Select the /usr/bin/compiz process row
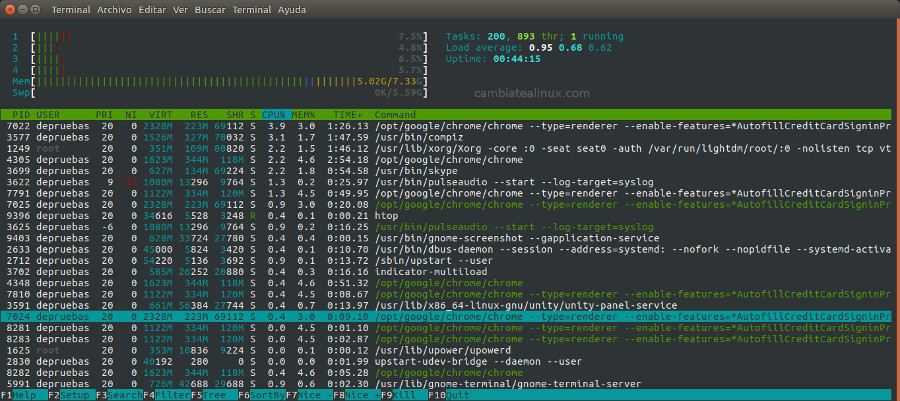The width and height of the screenshot is (900, 401). [445, 138]
